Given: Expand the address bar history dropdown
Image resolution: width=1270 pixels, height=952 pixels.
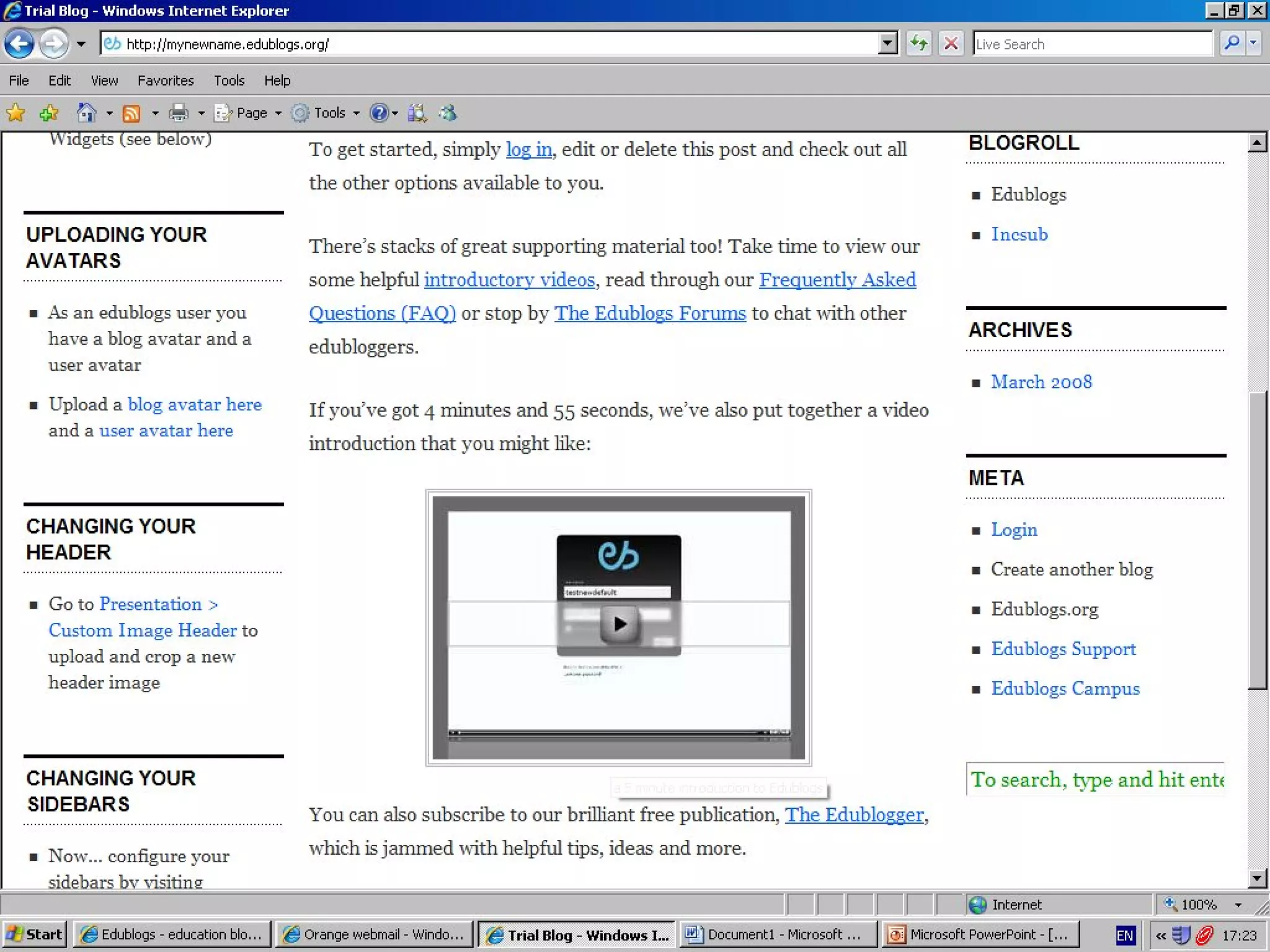Looking at the screenshot, I should point(888,44).
